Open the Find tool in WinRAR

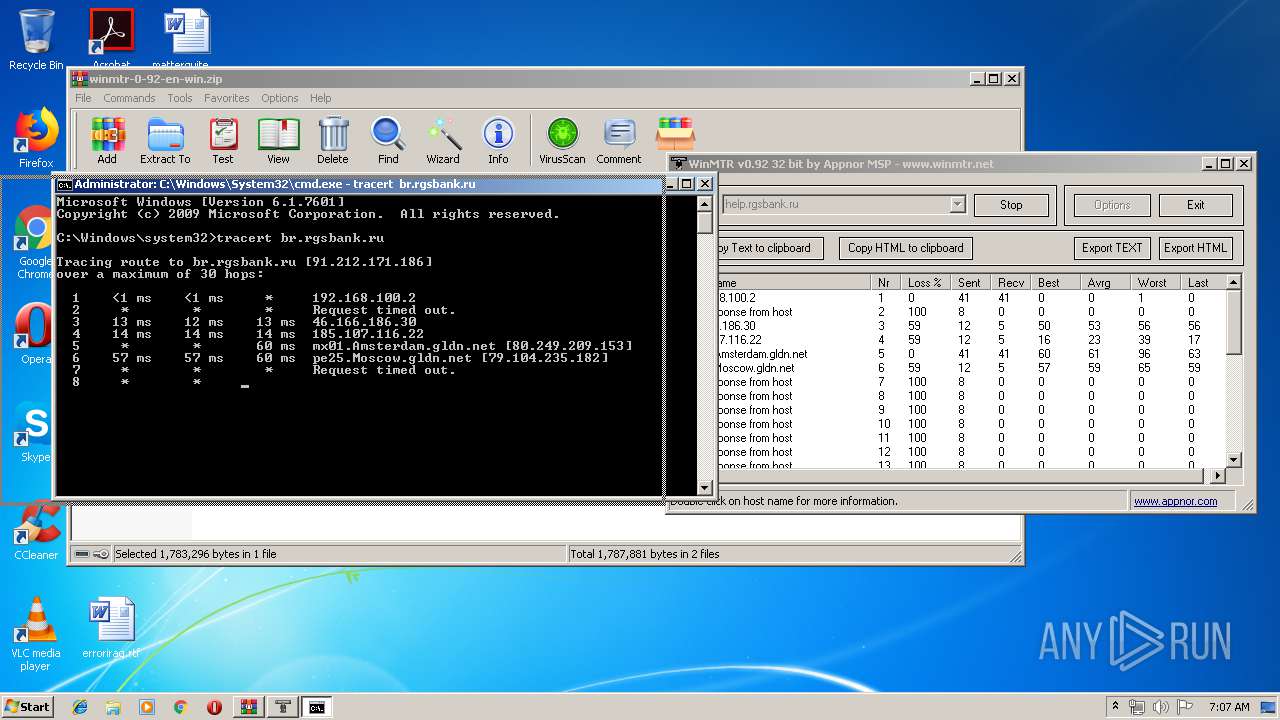(x=388, y=141)
